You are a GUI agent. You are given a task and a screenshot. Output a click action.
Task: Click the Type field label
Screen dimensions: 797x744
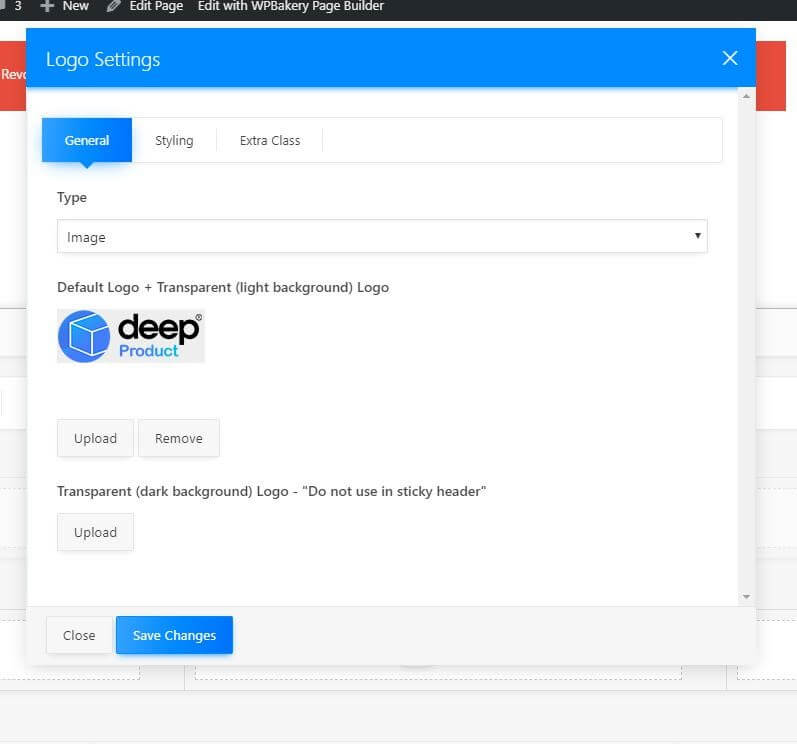coord(72,197)
